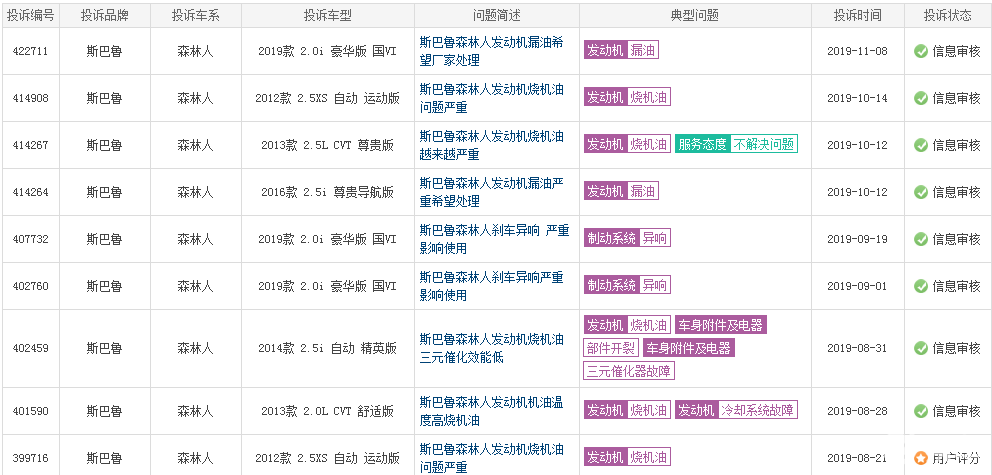Click model 2014款 2.5i 自动 精英版
992x475 pixels.
tap(328, 349)
